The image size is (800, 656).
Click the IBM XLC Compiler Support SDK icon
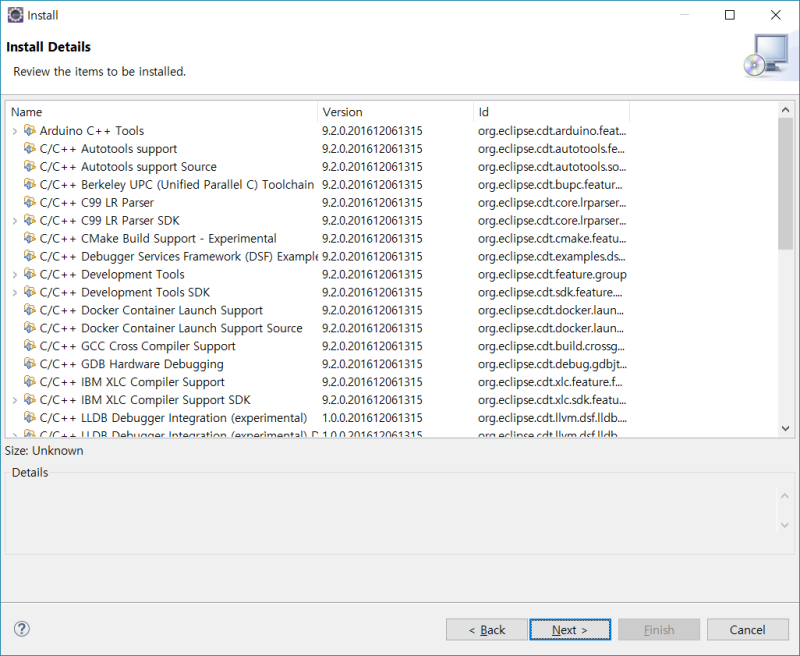click(30, 399)
